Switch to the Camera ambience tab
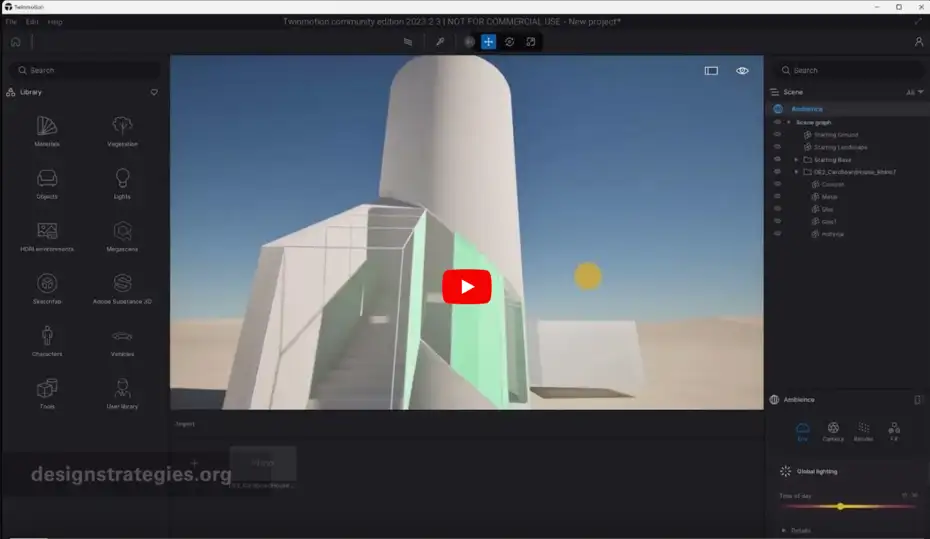This screenshot has width=930, height=539. pyautogui.click(x=833, y=432)
